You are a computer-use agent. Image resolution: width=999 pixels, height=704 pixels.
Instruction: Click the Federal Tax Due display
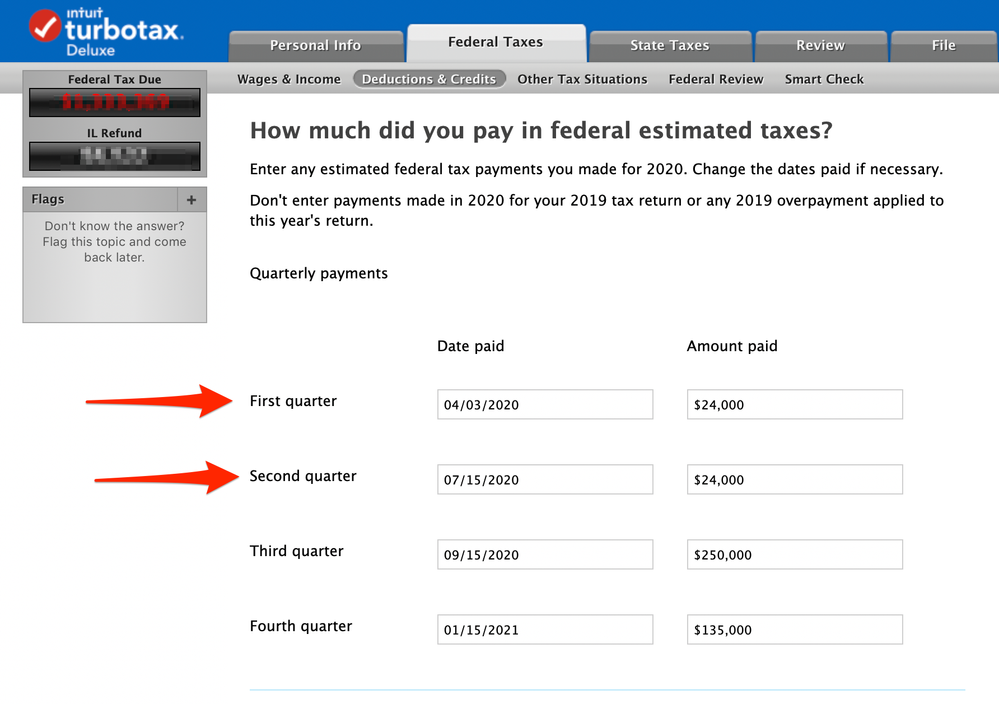pyautogui.click(x=114, y=100)
